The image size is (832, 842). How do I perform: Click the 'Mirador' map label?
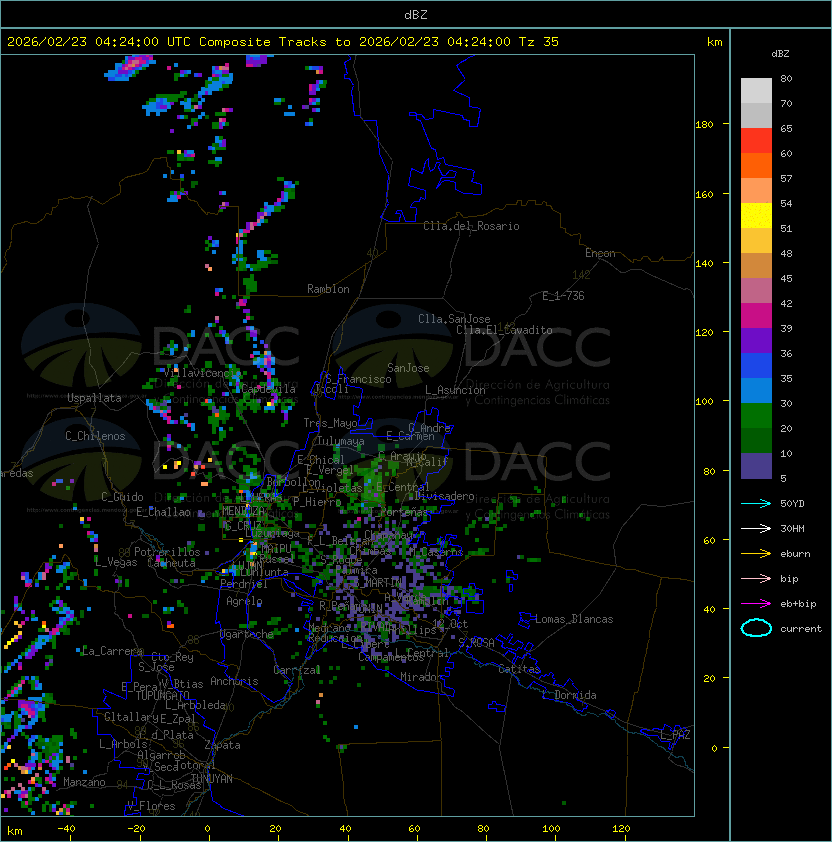point(422,677)
